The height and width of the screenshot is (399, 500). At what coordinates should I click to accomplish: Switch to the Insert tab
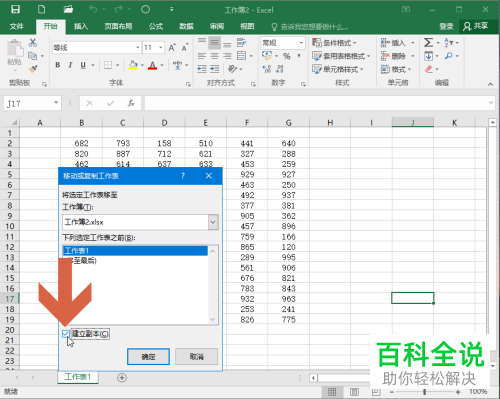click(x=81, y=26)
